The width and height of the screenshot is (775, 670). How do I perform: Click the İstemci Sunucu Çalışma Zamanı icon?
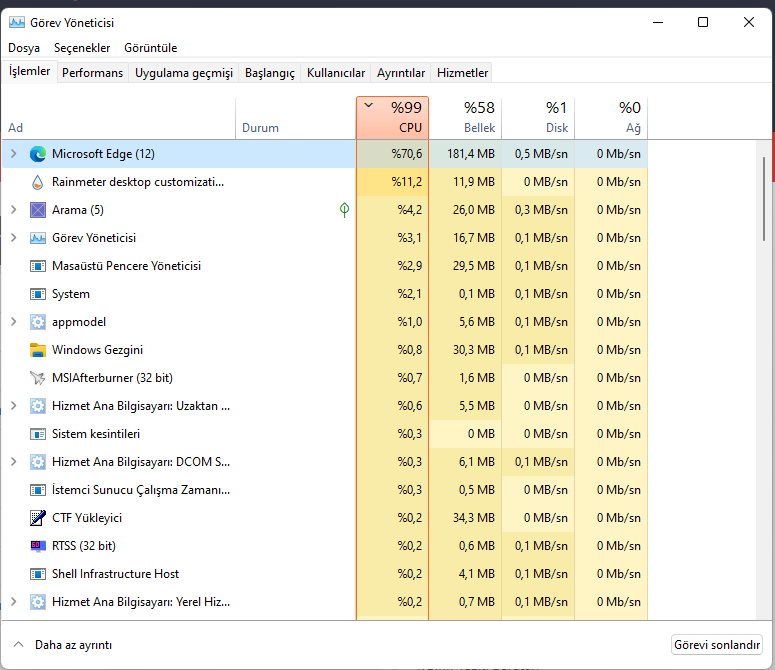point(38,490)
